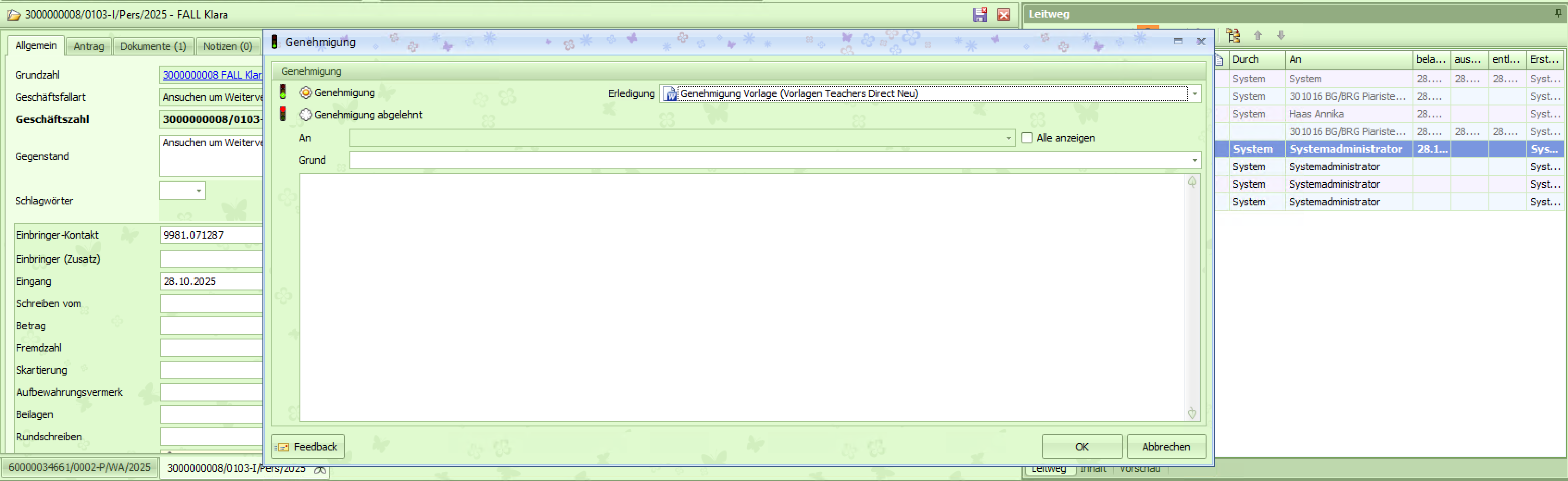Open the Schlagwörter dropdown
The image size is (1568, 481).
point(199,191)
